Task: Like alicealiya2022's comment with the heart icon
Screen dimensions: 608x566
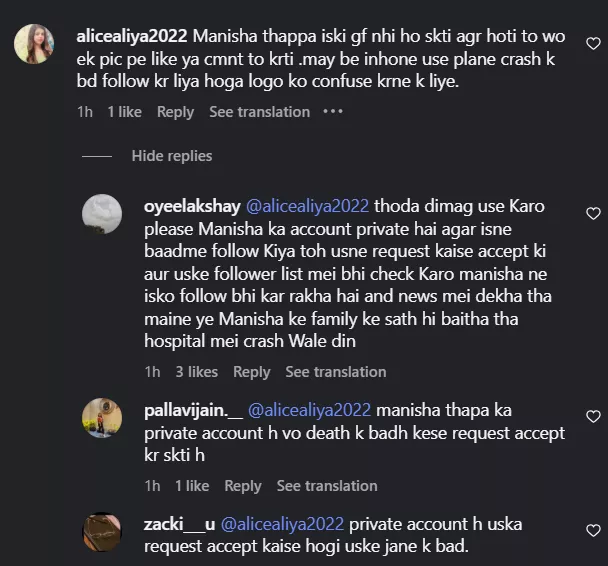Action: point(593,44)
